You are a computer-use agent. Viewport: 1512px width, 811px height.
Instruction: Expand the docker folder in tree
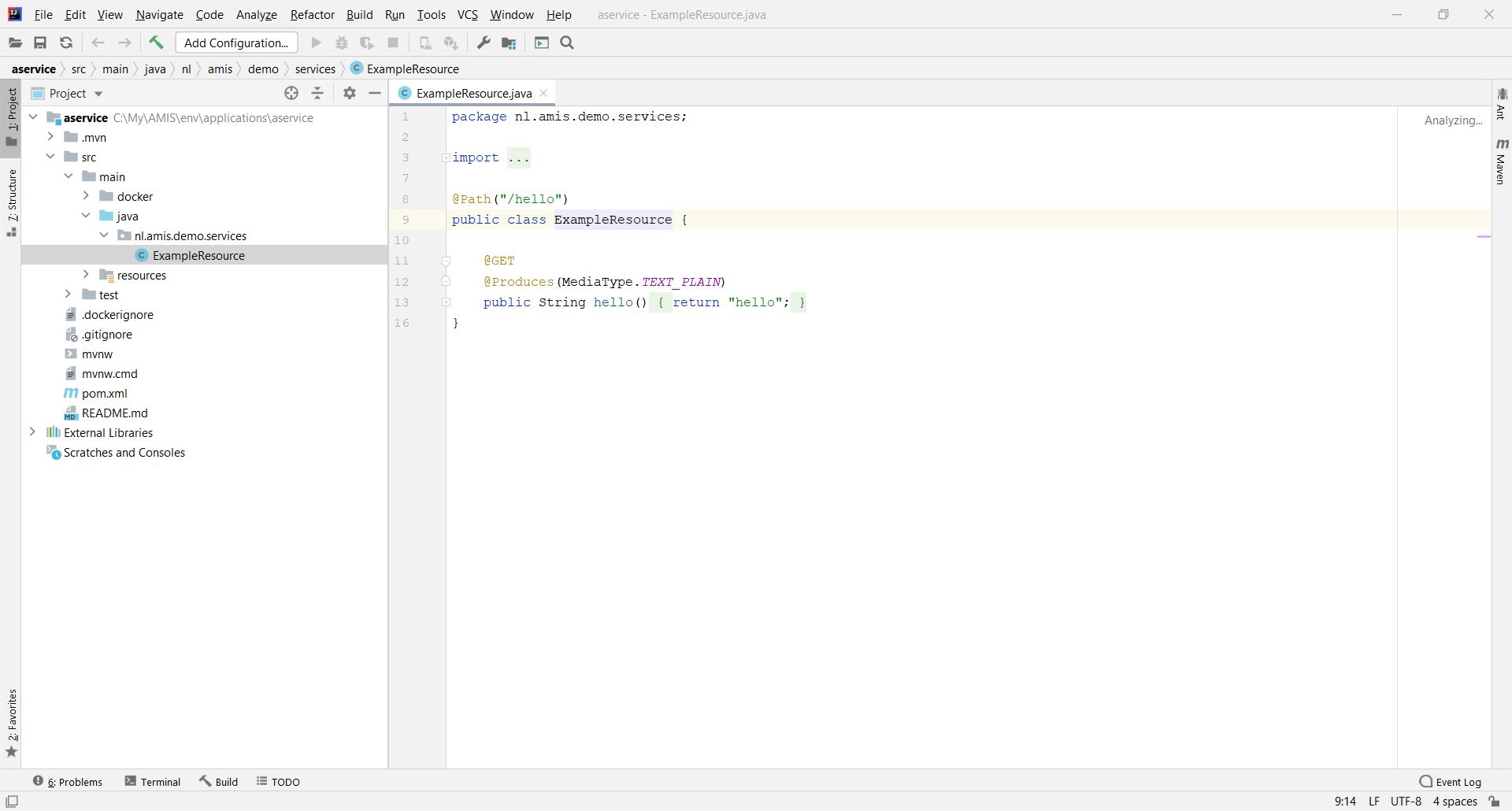pos(86,196)
